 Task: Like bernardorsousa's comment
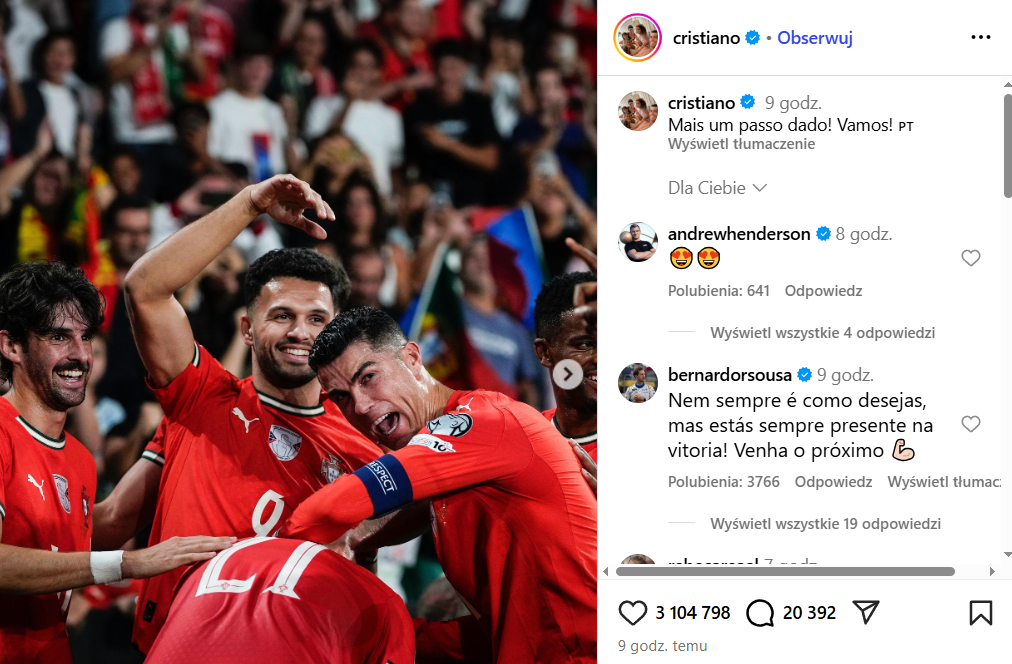click(x=971, y=424)
